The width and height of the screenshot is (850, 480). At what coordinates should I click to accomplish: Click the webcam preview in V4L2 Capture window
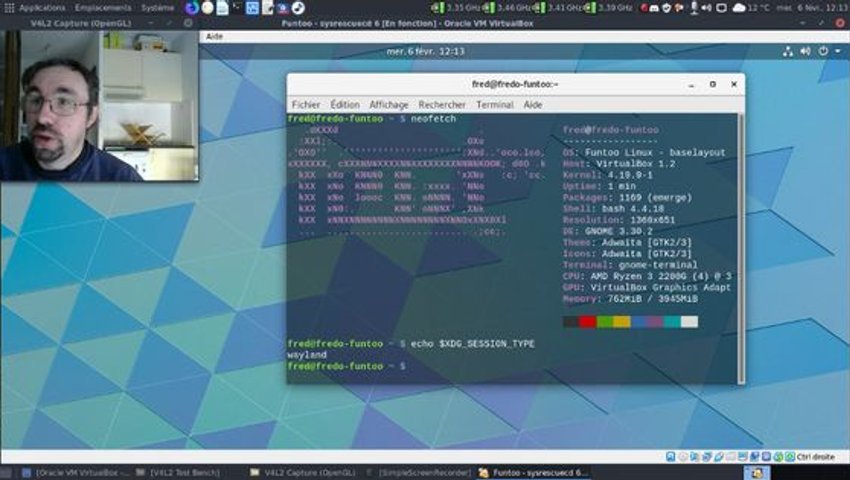pyautogui.click(x=99, y=106)
